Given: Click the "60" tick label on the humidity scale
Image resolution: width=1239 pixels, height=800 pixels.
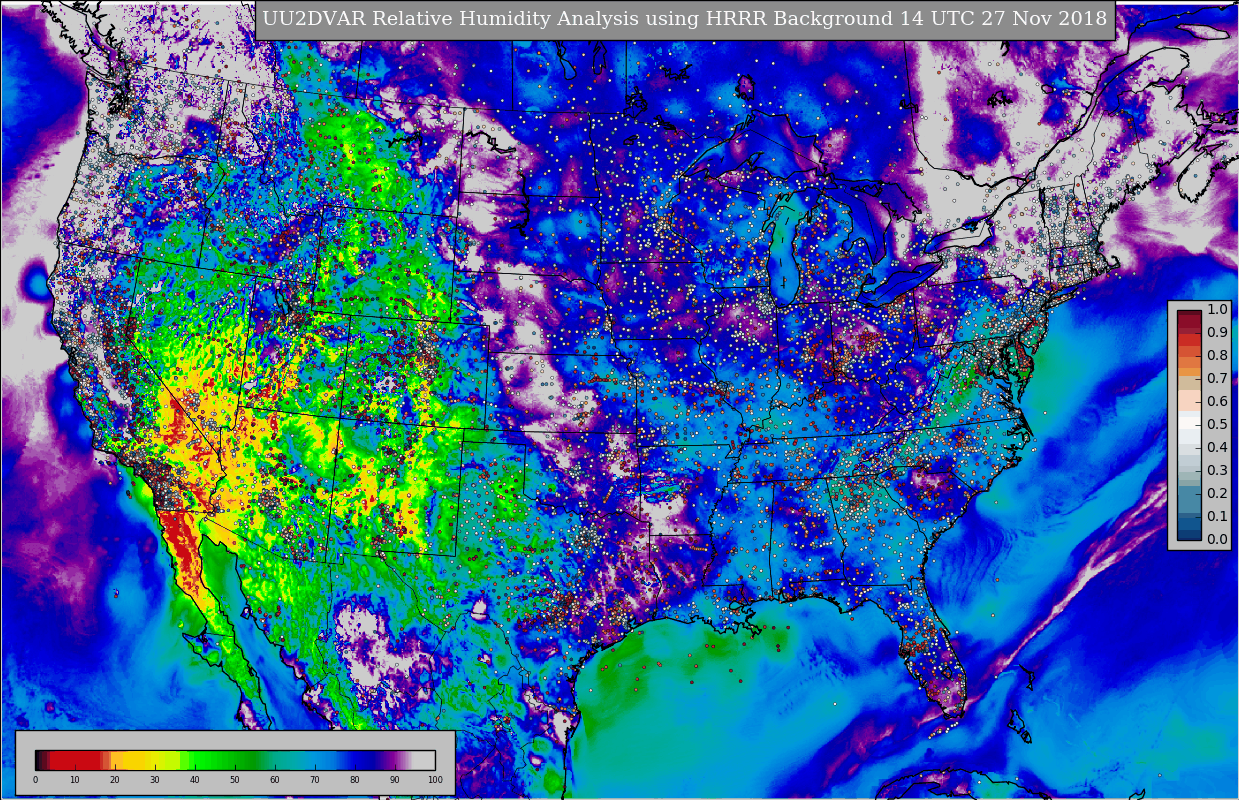Looking at the screenshot, I should [275, 780].
